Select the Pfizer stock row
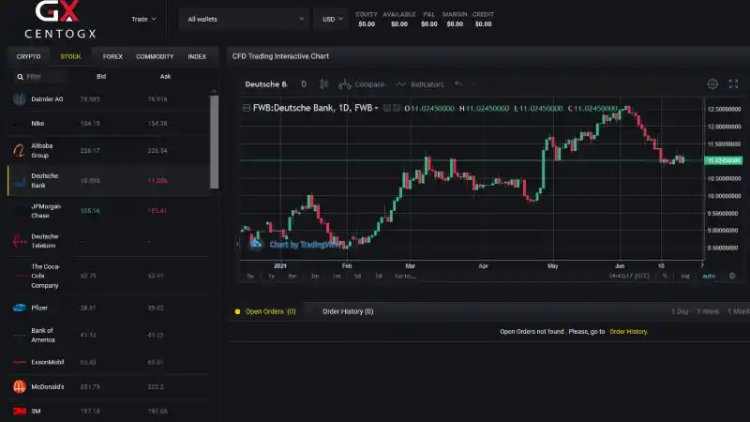 109,308
